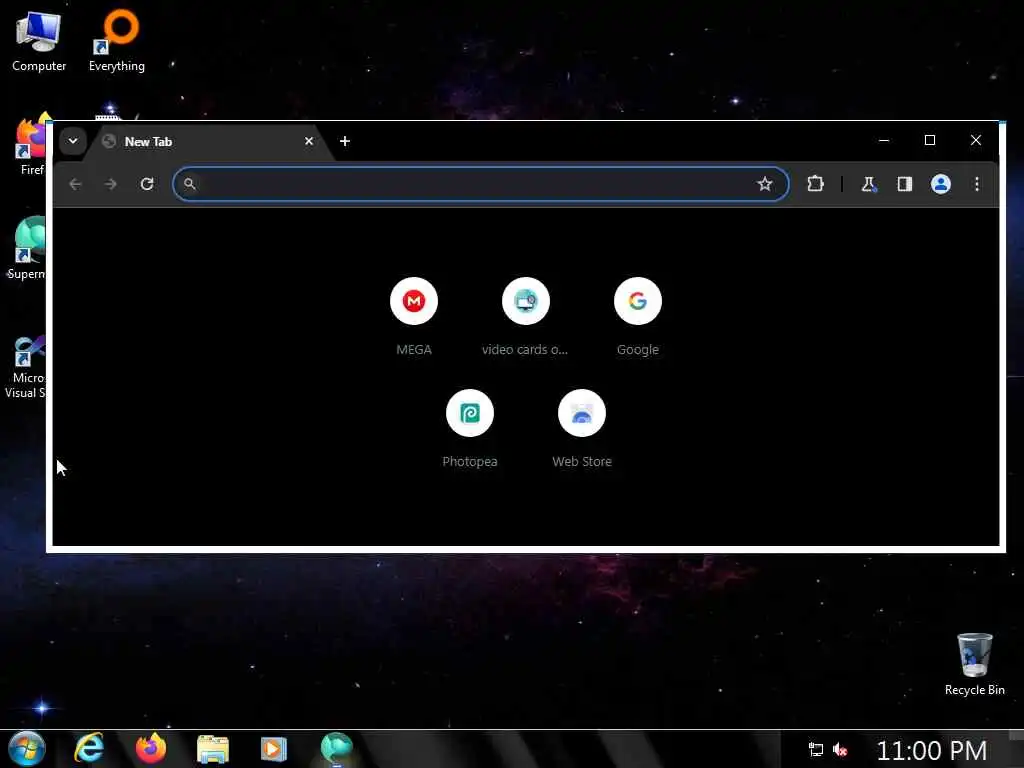
Task: Launch Internet Explorer from taskbar
Action: 89,748
